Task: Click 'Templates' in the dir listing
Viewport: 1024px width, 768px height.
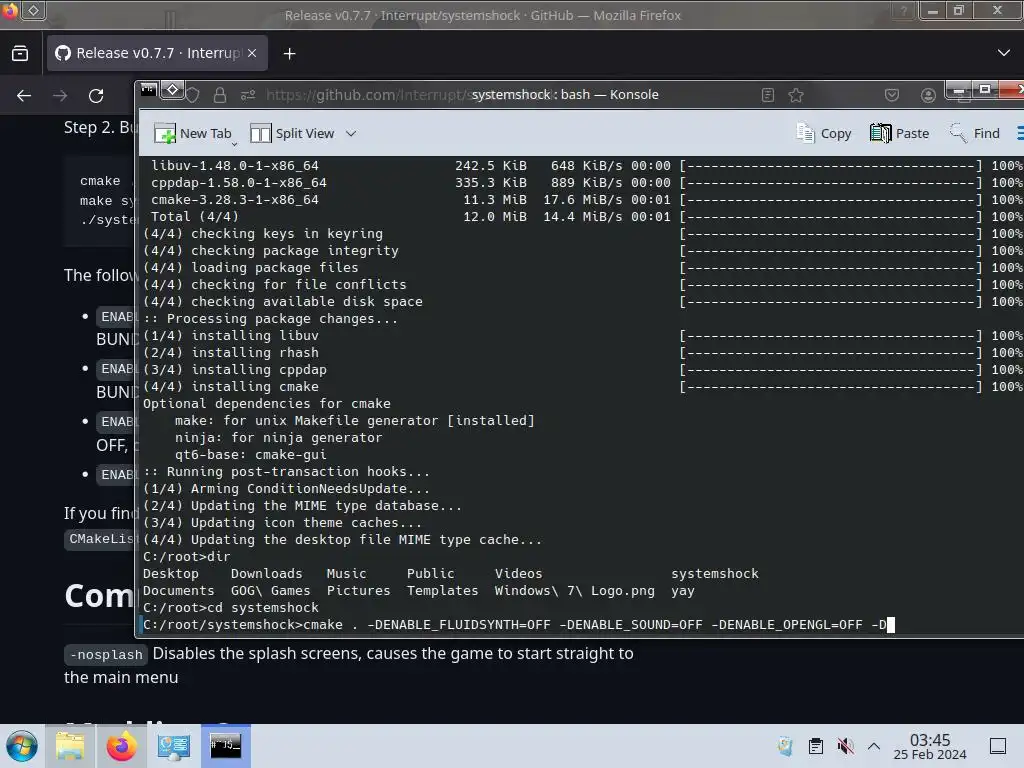Action: (442, 590)
